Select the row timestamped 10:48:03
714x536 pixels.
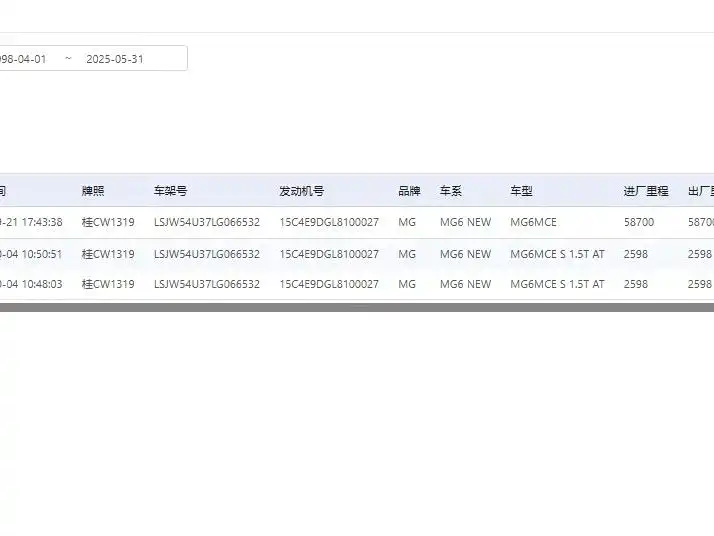tap(357, 284)
